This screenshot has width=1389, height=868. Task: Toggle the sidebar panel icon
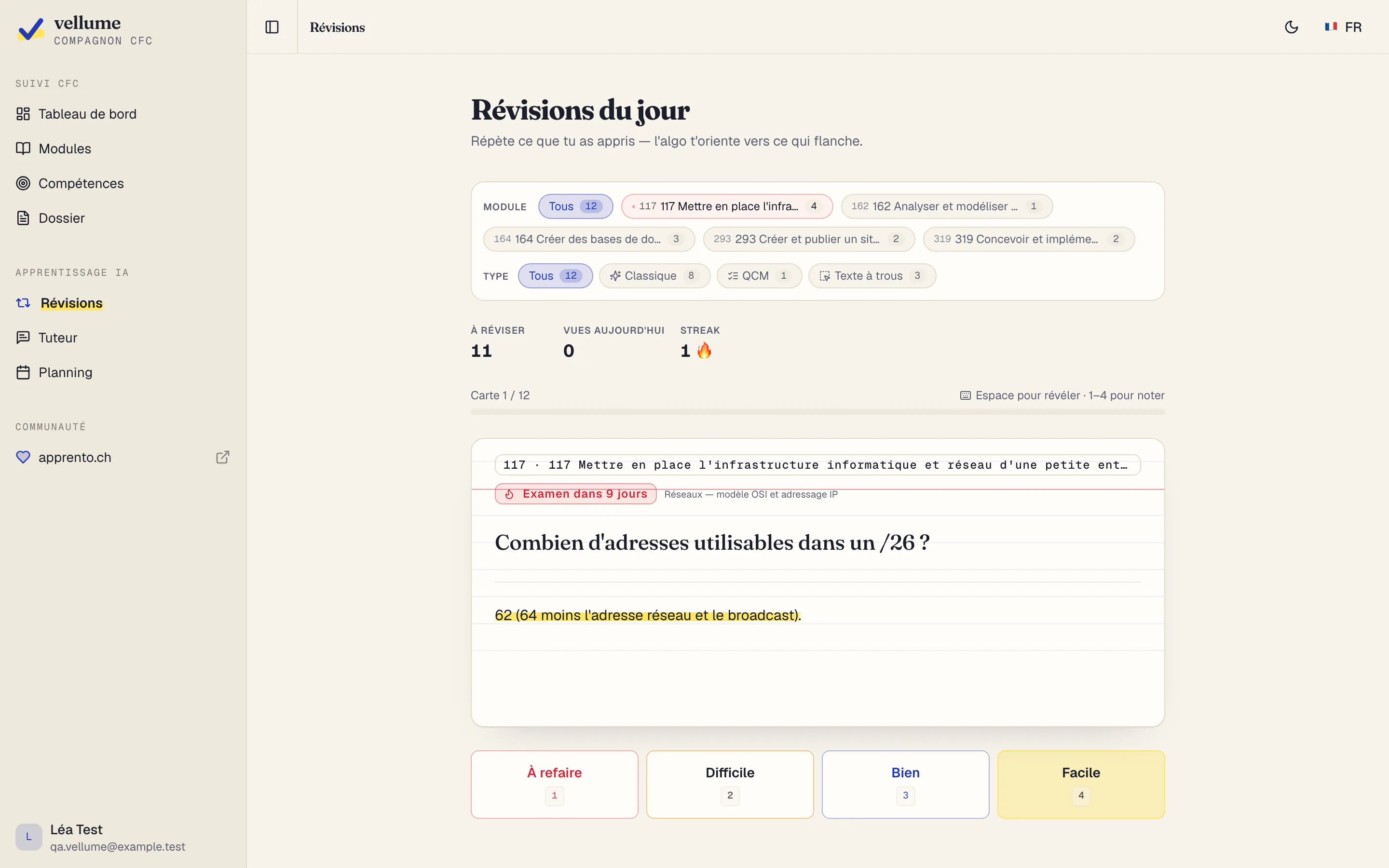point(272,27)
